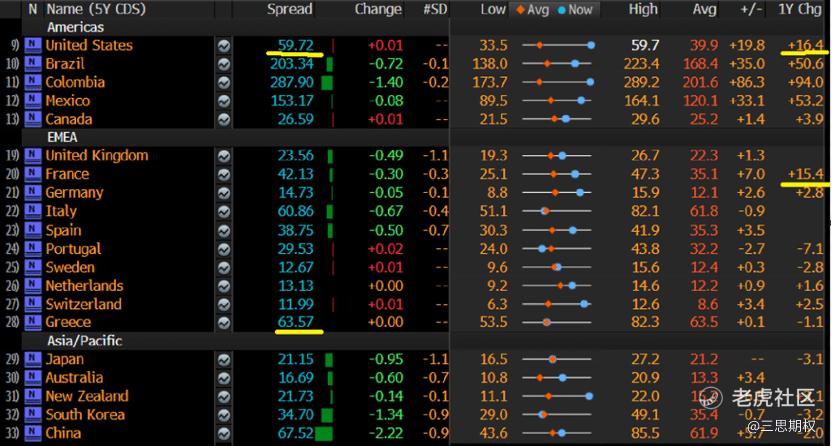Select the EMEA group row
This screenshot has width=832, height=446.
(62, 137)
